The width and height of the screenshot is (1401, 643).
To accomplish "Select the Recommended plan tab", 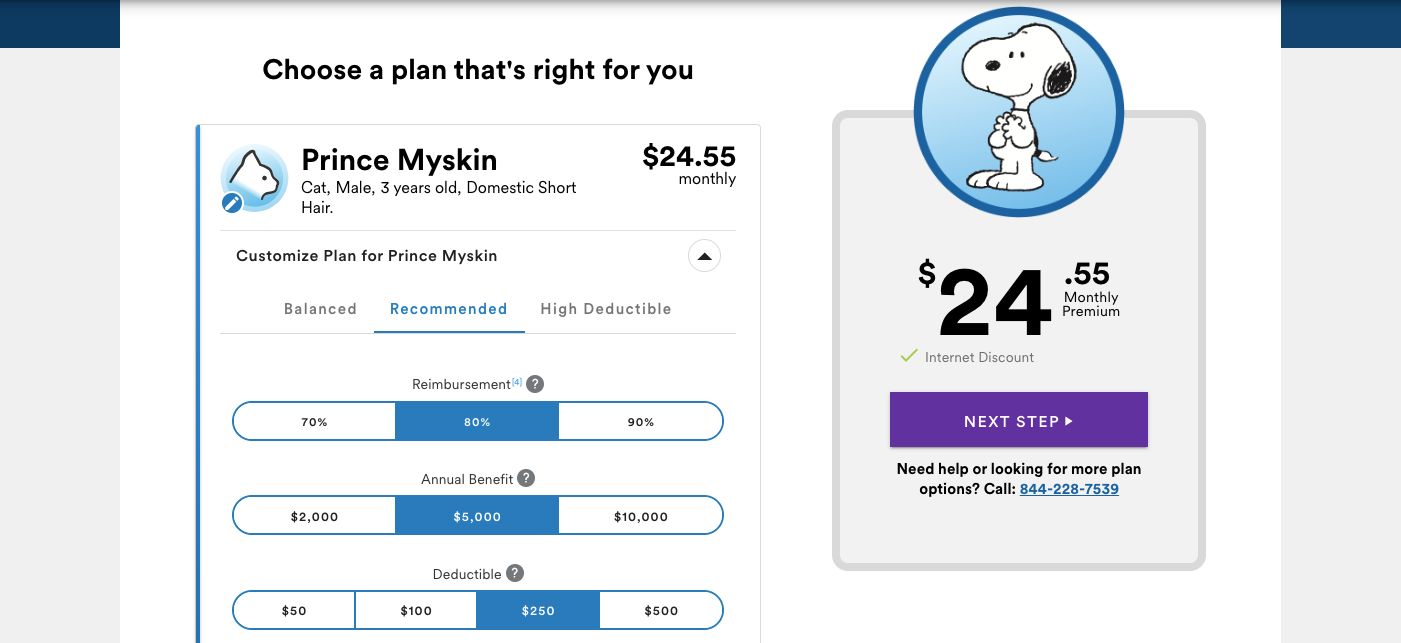I will [448, 309].
